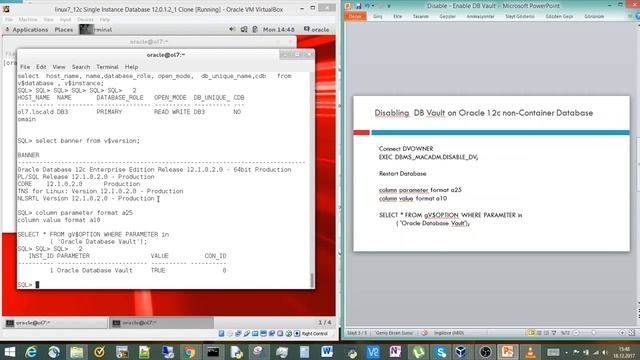The height and width of the screenshot is (360, 640).
Task: Launch Internet Explorer from the taskbar
Action: click(x=31, y=352)
